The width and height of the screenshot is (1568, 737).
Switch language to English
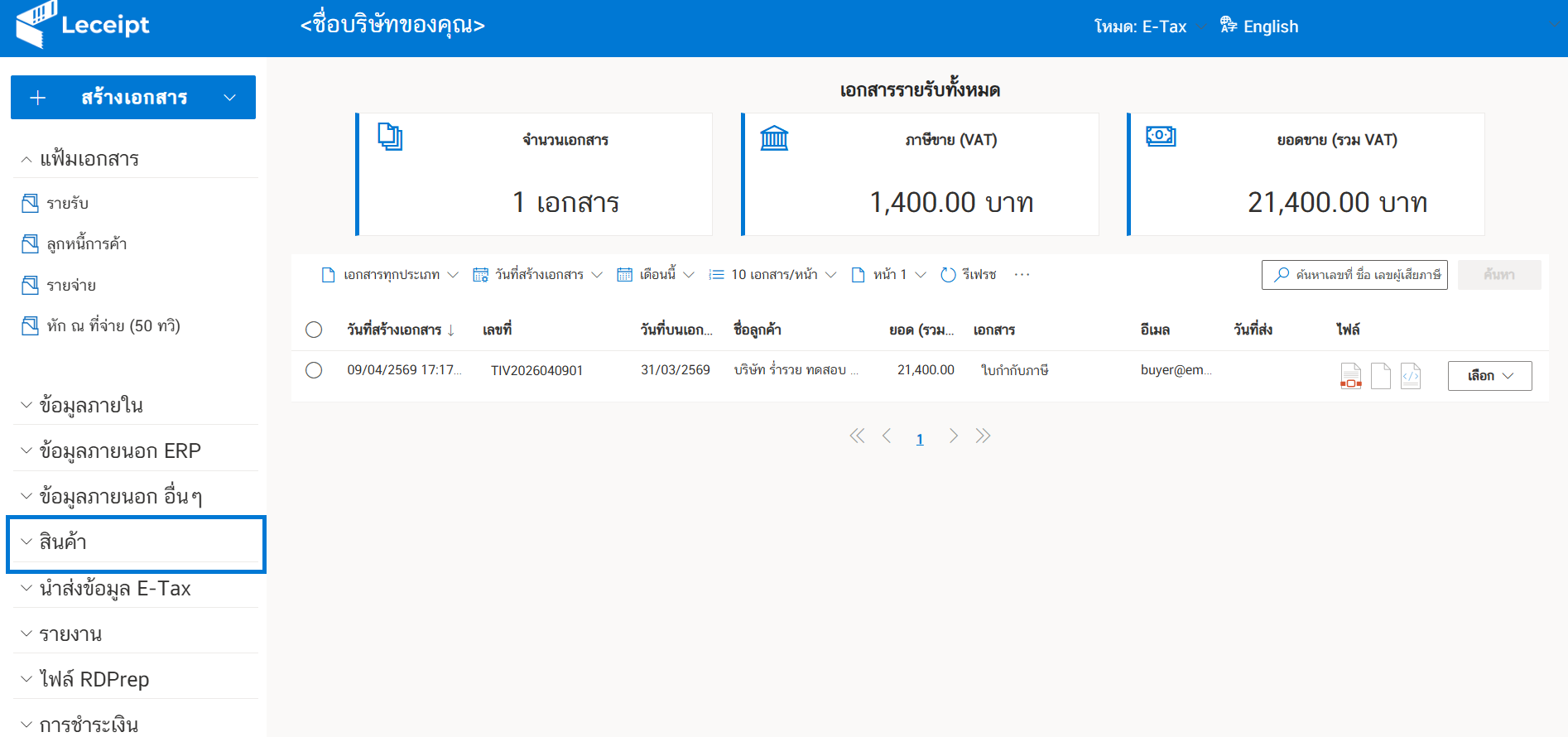click(1259, 26)
